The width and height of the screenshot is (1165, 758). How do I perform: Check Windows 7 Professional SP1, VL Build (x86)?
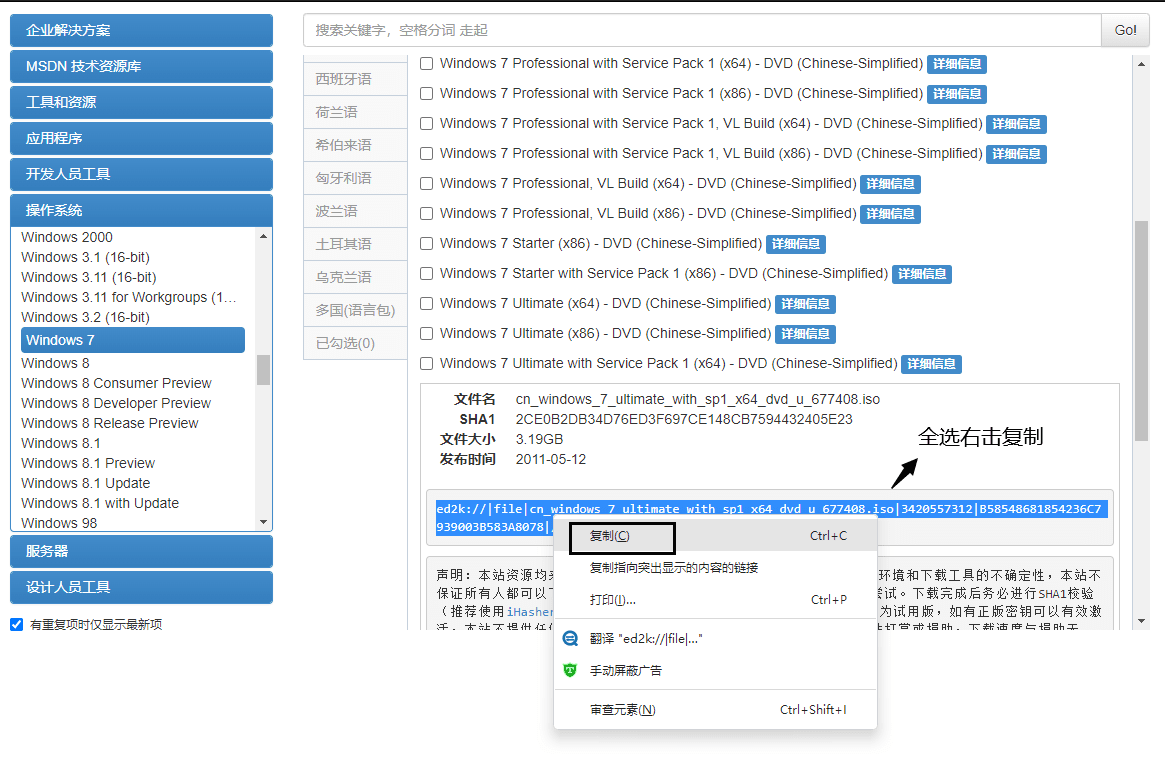pyautogui.click(x=426, y=154)
